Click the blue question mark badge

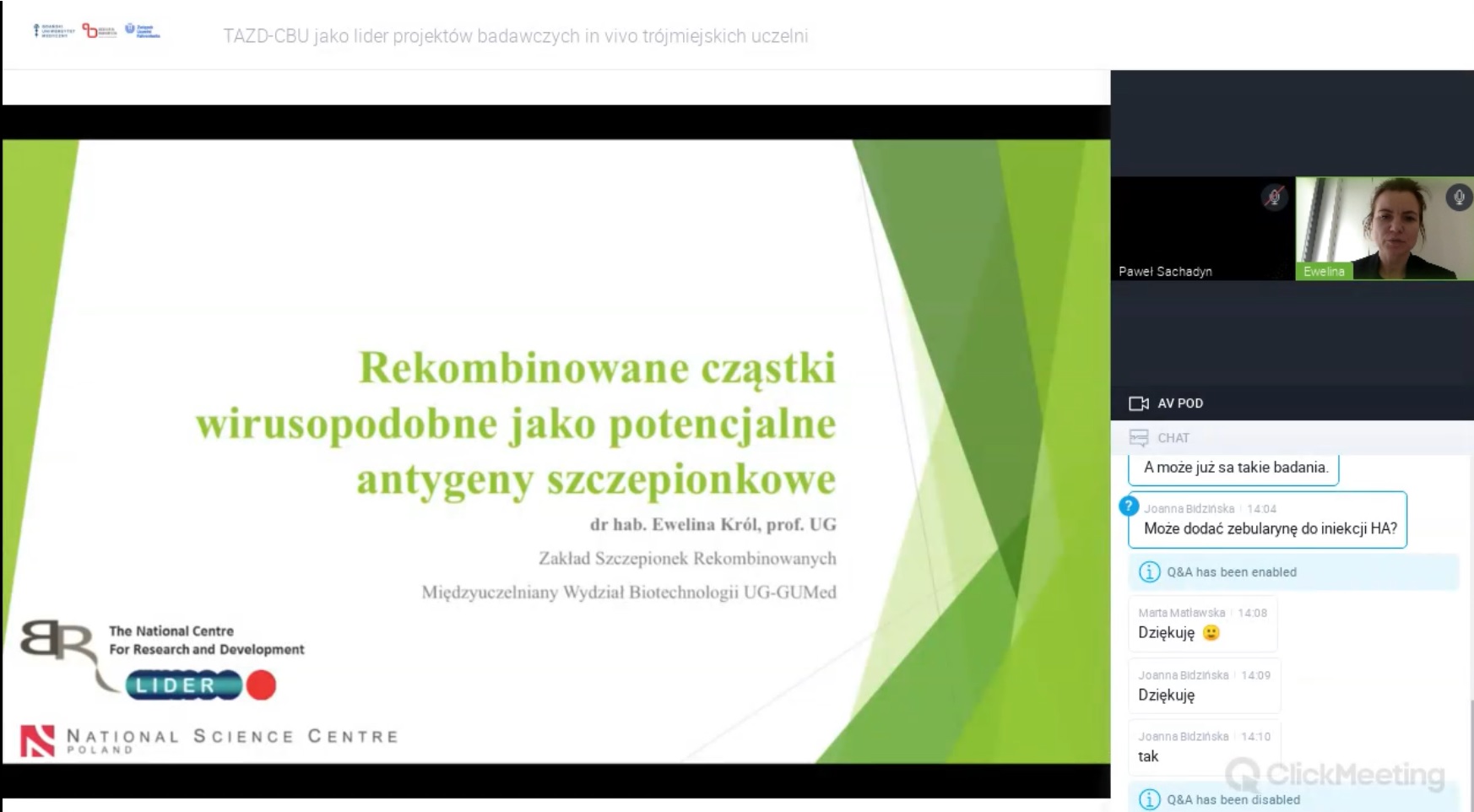tap(1128, 506)
